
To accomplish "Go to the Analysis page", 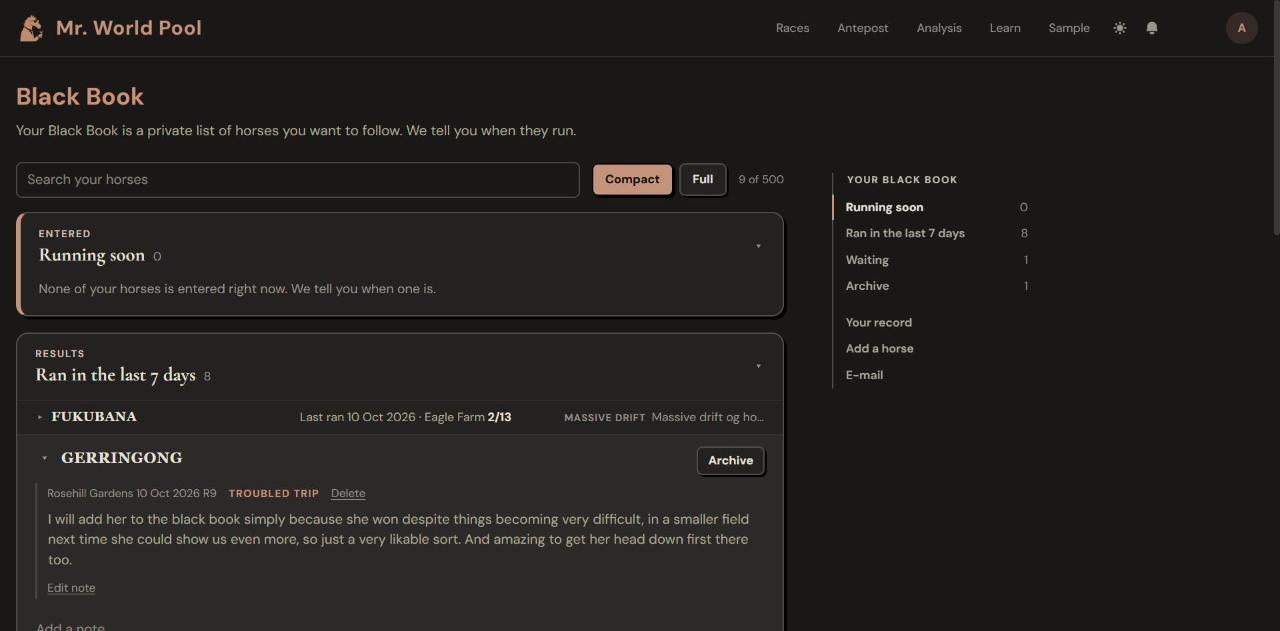I will pyautogui.click(x=939, y=28).
